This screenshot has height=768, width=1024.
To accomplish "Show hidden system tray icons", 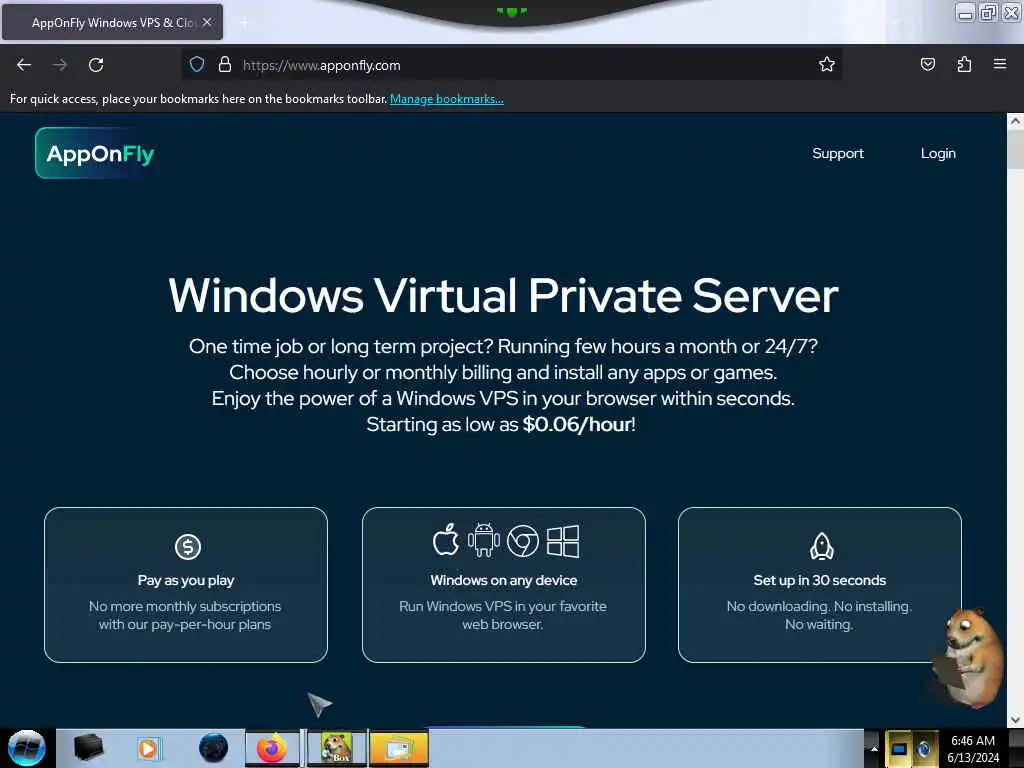I will [x=874, y=748].
